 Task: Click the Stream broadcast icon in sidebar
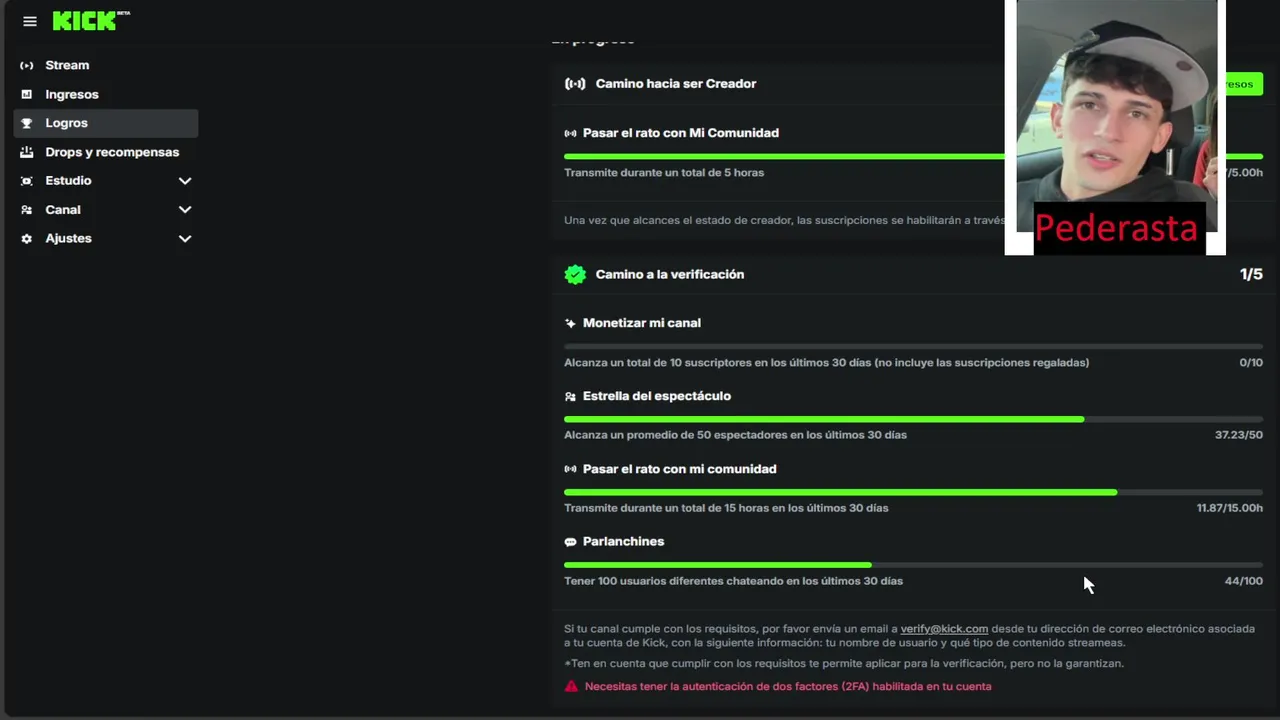27,65
